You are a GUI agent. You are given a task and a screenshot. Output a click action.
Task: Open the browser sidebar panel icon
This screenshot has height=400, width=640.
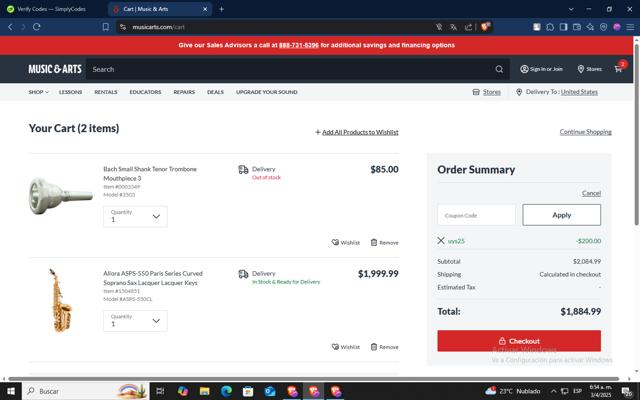coord(563,27)
